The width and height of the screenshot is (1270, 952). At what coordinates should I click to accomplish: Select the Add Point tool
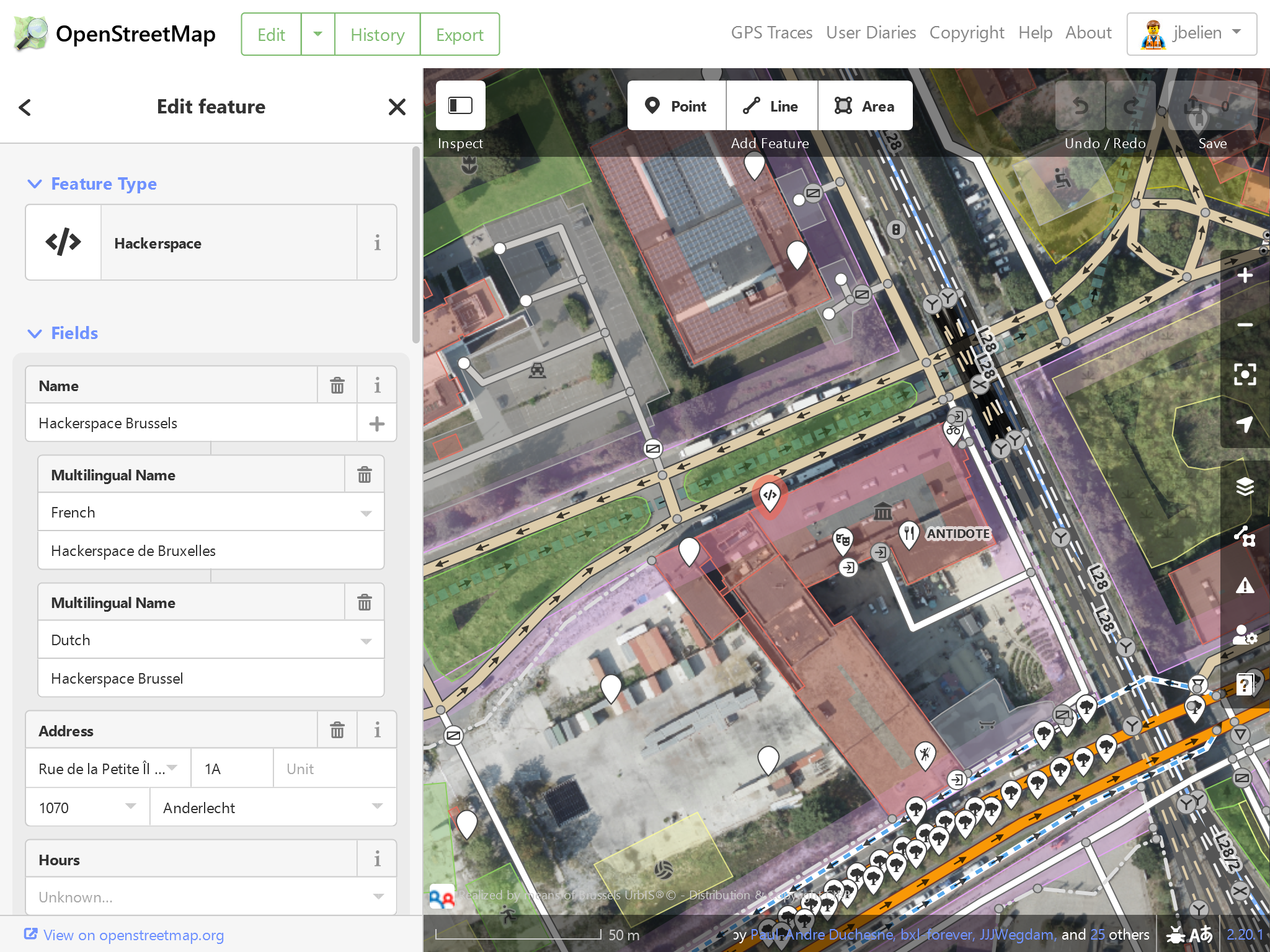click(x=677, y=106)
